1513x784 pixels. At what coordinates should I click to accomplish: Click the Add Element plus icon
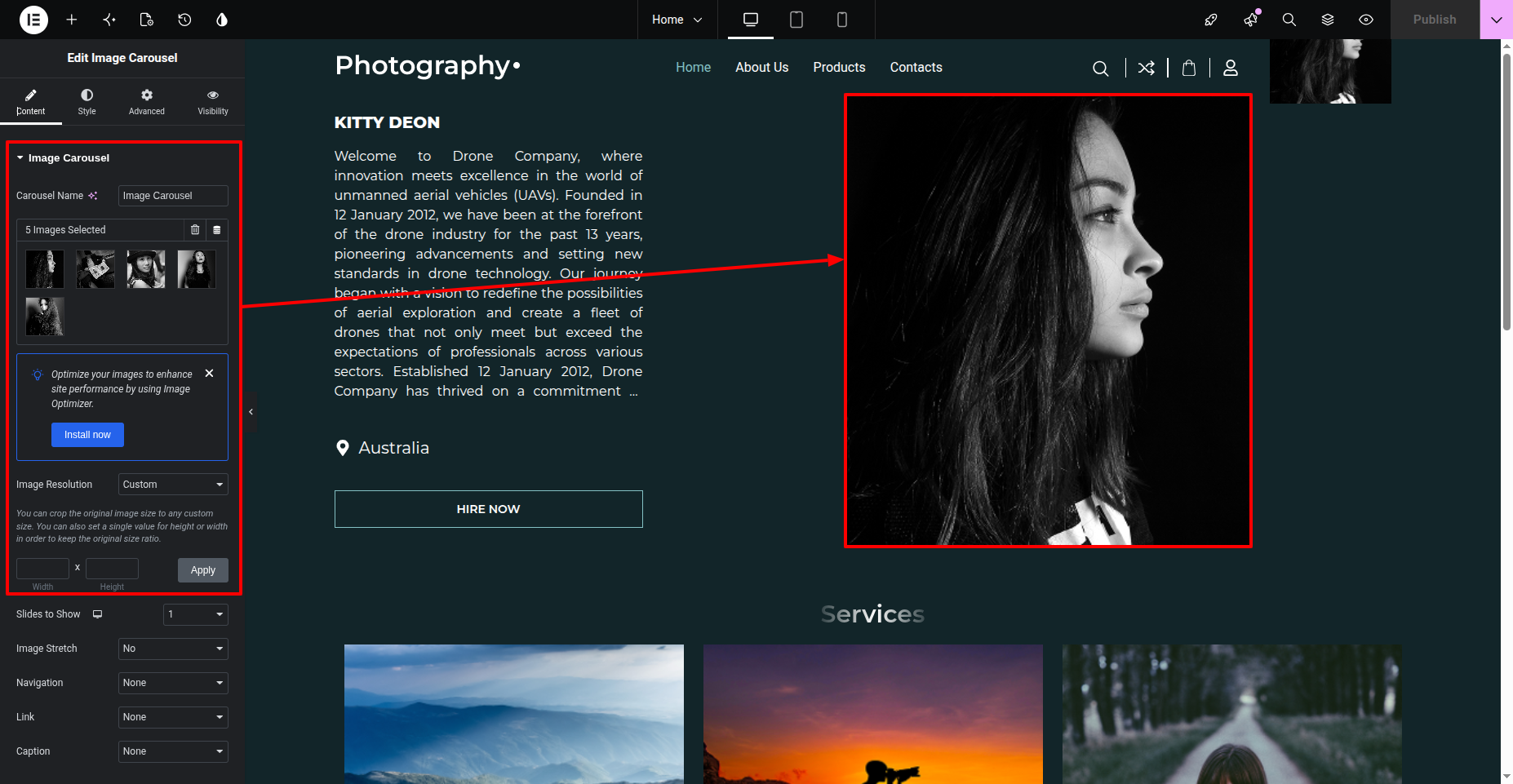tap(72, 20)
